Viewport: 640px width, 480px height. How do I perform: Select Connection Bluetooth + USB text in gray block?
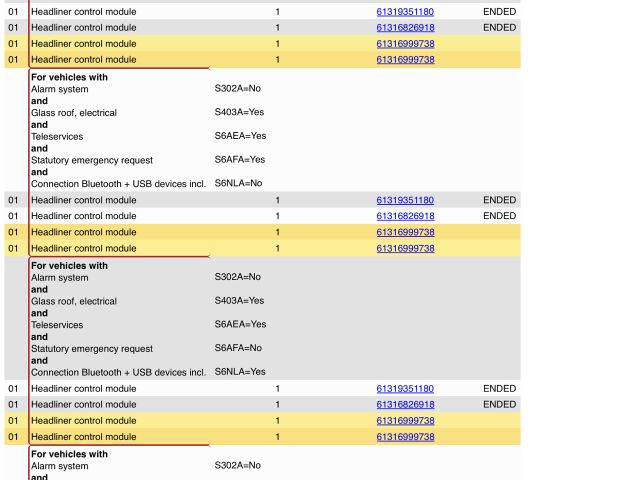tap(118, 372)
